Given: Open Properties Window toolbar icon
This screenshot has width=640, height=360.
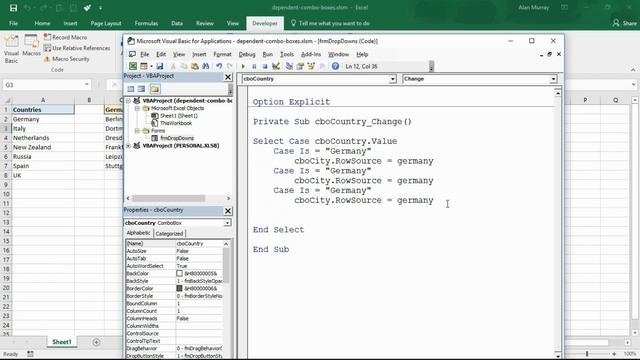Looking at the screenshot, I should (x=300, y=66).
